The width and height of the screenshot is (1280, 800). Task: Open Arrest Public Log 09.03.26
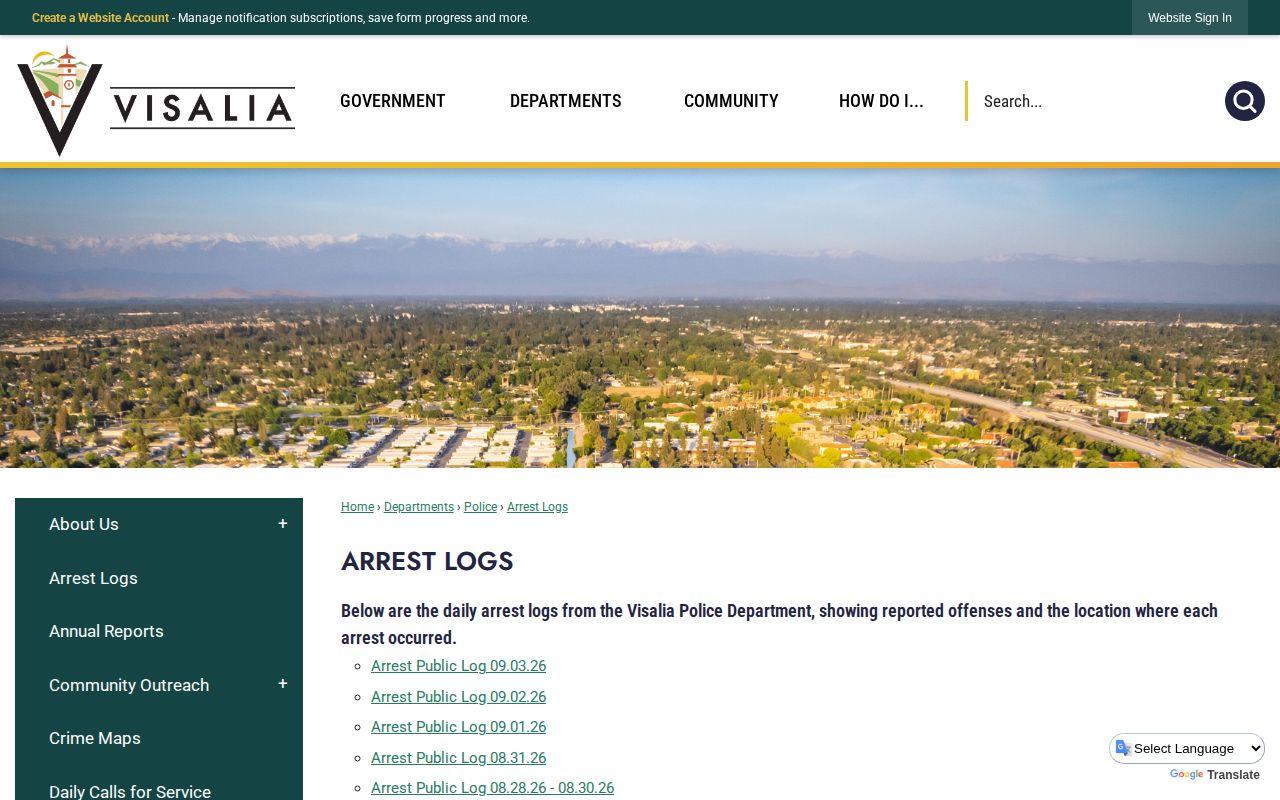point(458,666)
